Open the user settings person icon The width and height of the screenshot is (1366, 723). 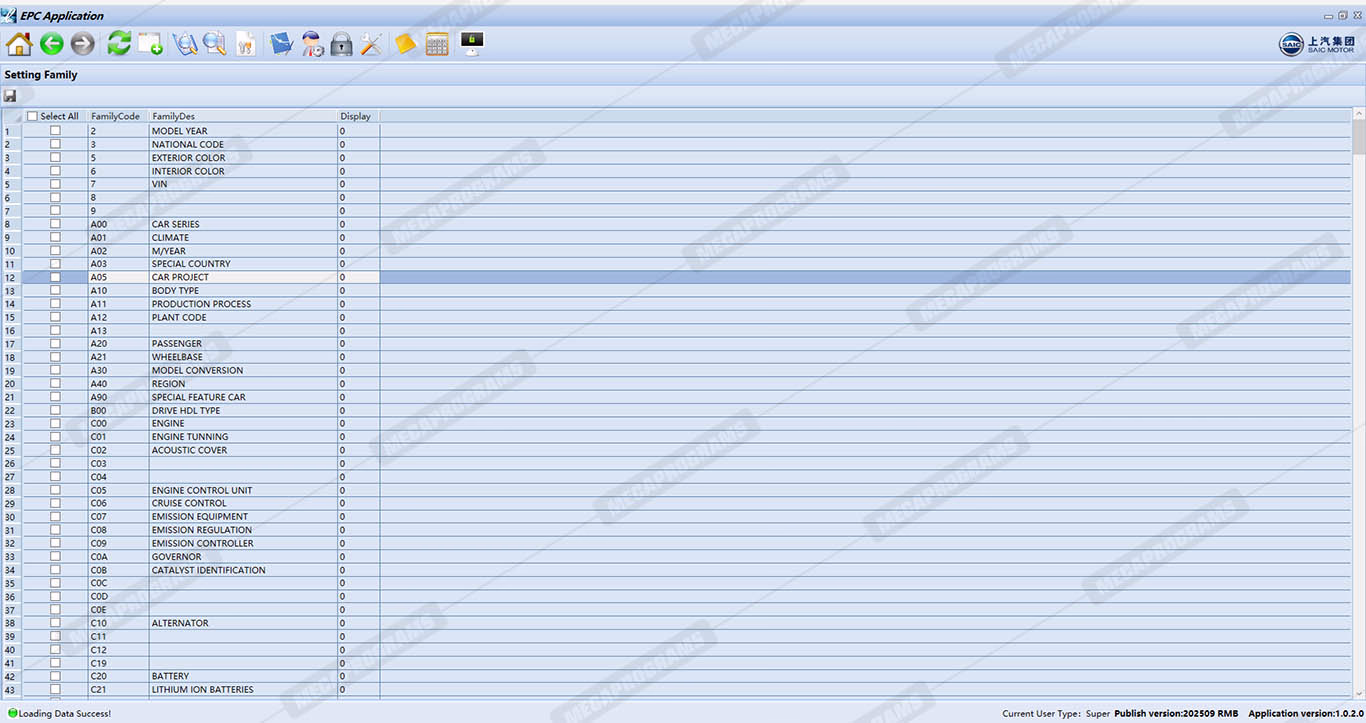click(x=312, y=44)
